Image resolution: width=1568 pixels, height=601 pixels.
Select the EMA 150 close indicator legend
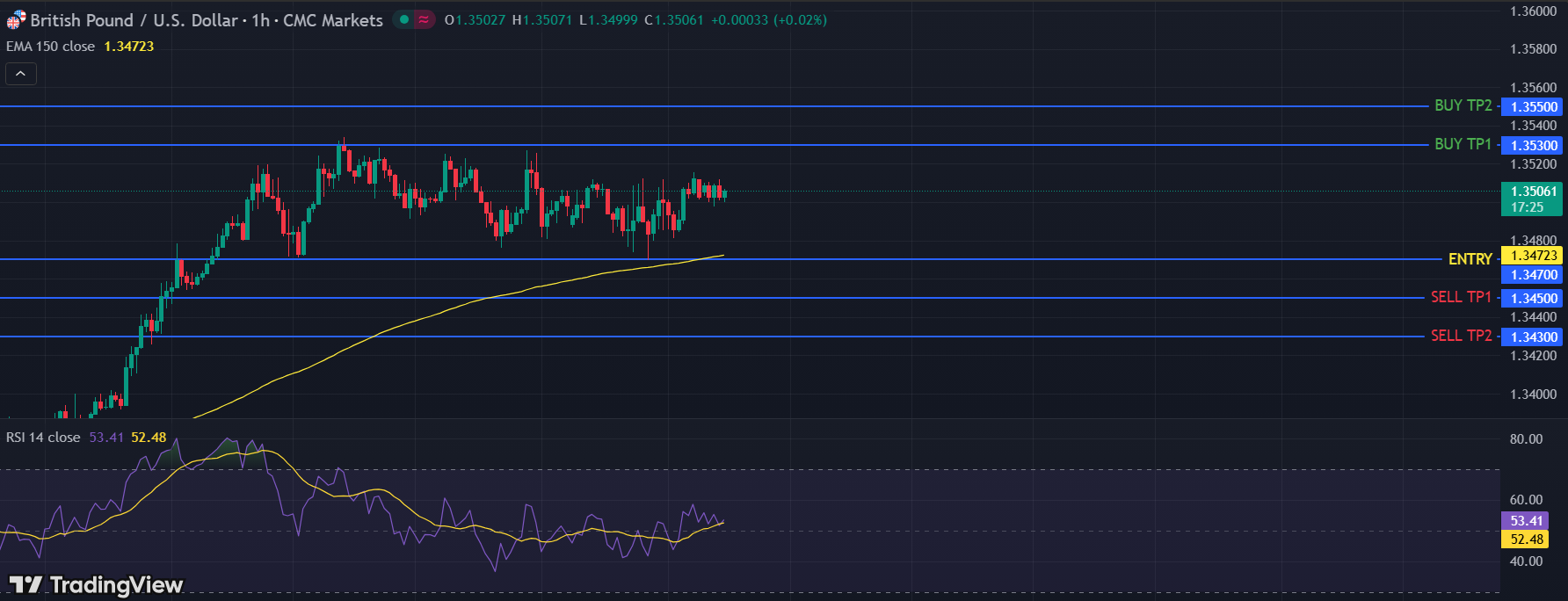pyautogui.click(x=51, y=47)
